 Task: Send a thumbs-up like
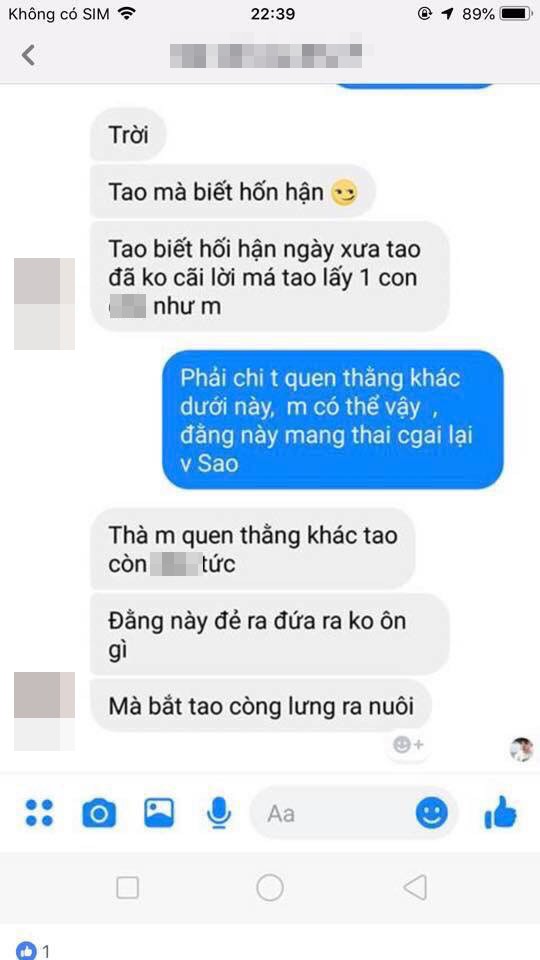(500, 812)
